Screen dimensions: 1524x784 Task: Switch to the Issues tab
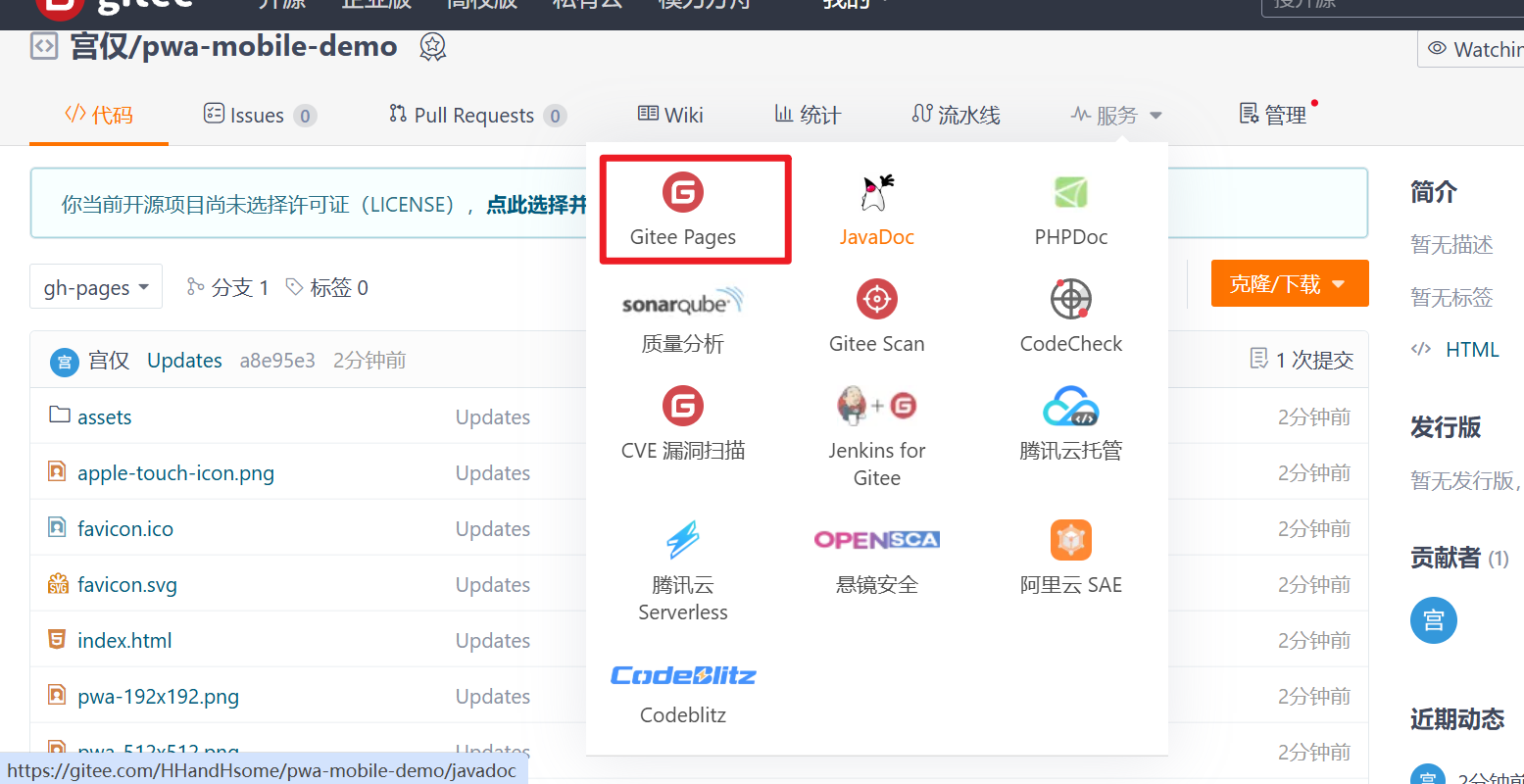pos(259,116)
